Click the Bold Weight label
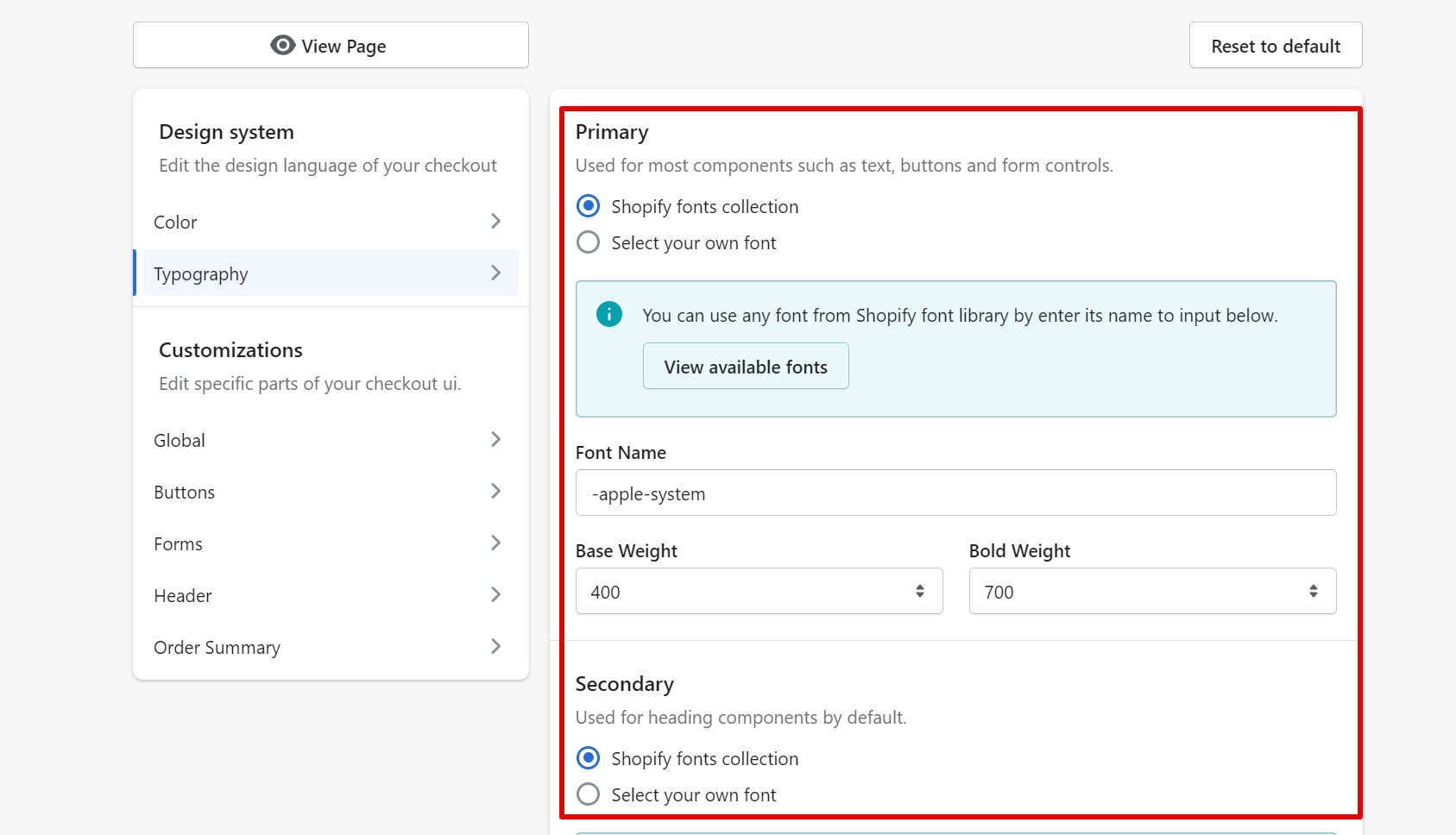This screenshot has width=1456, height=835. coord(1019,551)
